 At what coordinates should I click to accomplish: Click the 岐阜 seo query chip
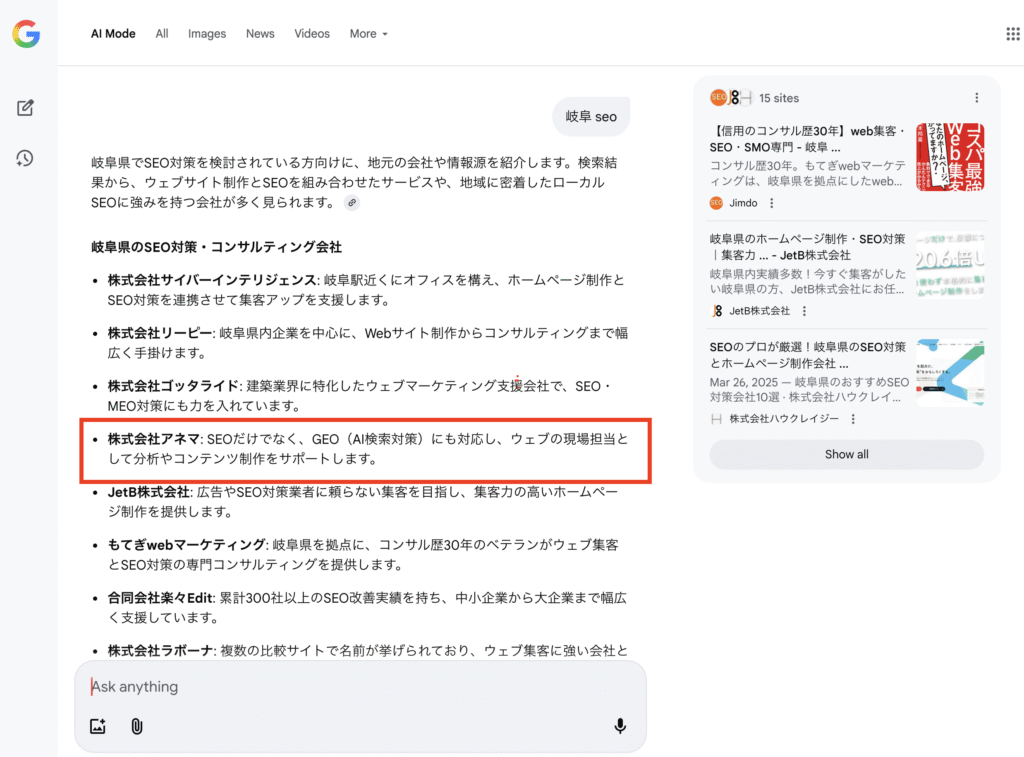pos(591,116)
